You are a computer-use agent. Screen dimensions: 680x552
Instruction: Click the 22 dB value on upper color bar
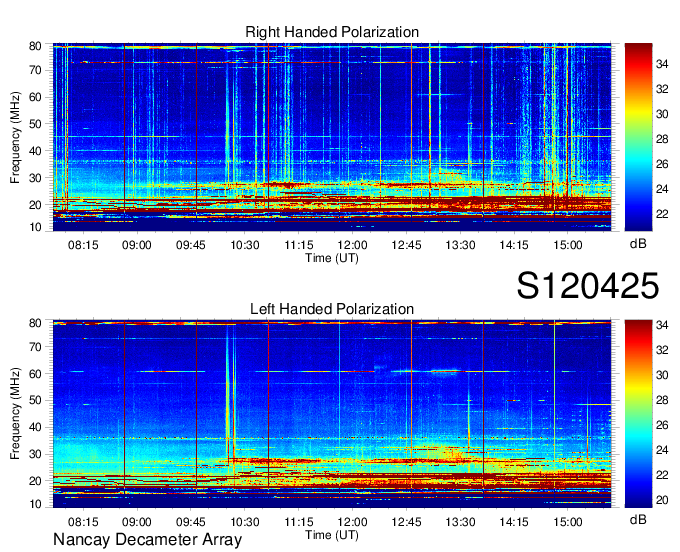coord(662,214)
